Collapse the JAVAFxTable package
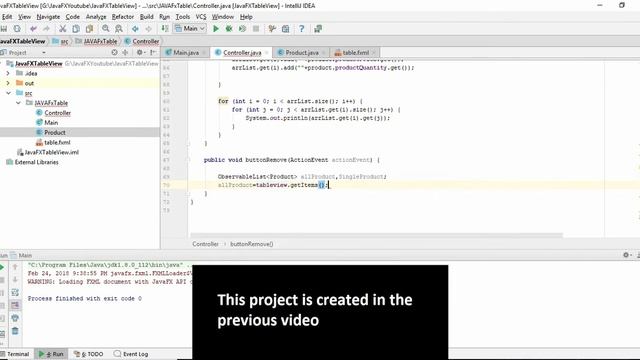The image size is (640, 360). click(x=18, y=103)
